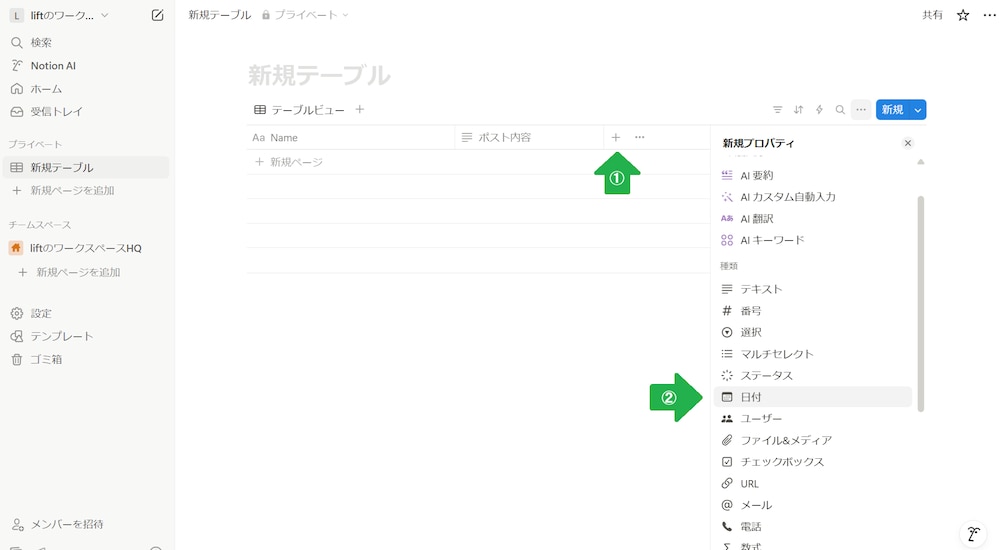
Task: Select the マルチセレクト property type
Action: (812, 354)
